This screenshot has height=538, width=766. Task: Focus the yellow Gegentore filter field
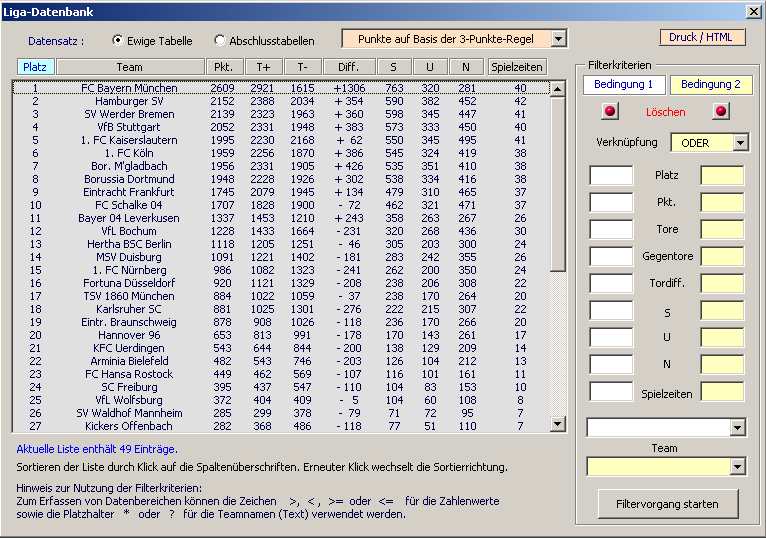[x=722, y=257]
